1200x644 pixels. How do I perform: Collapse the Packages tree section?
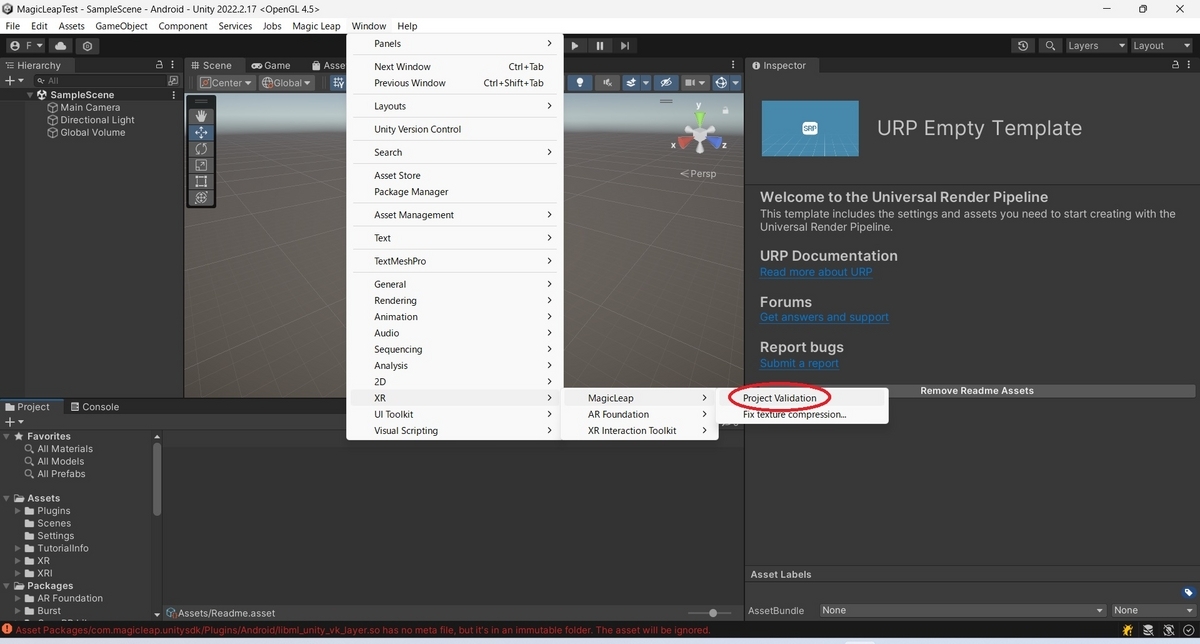pyautogui.click(x=8, y=586)
